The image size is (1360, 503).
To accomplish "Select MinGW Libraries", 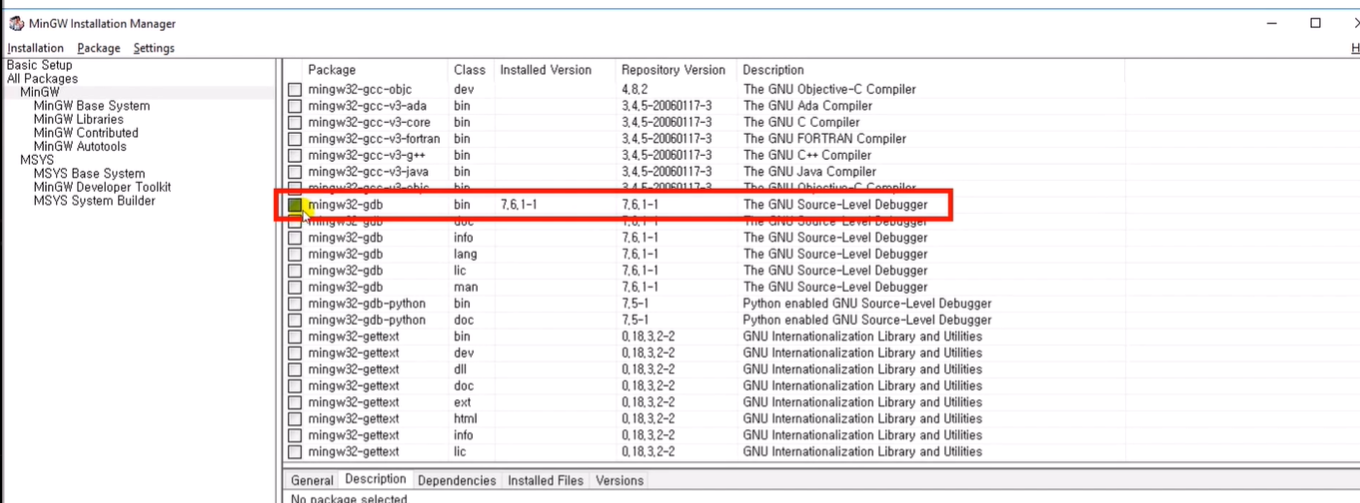I will 79,119.
